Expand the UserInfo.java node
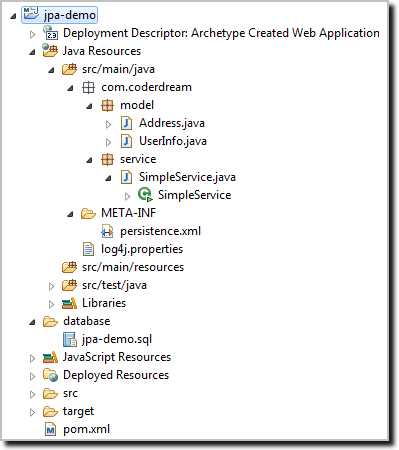Screen dimensions: 399x450 tap(108, 142)
